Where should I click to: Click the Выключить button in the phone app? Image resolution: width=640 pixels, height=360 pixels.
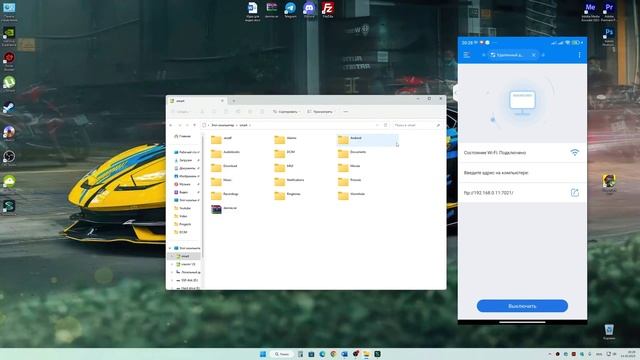[522, 306]
